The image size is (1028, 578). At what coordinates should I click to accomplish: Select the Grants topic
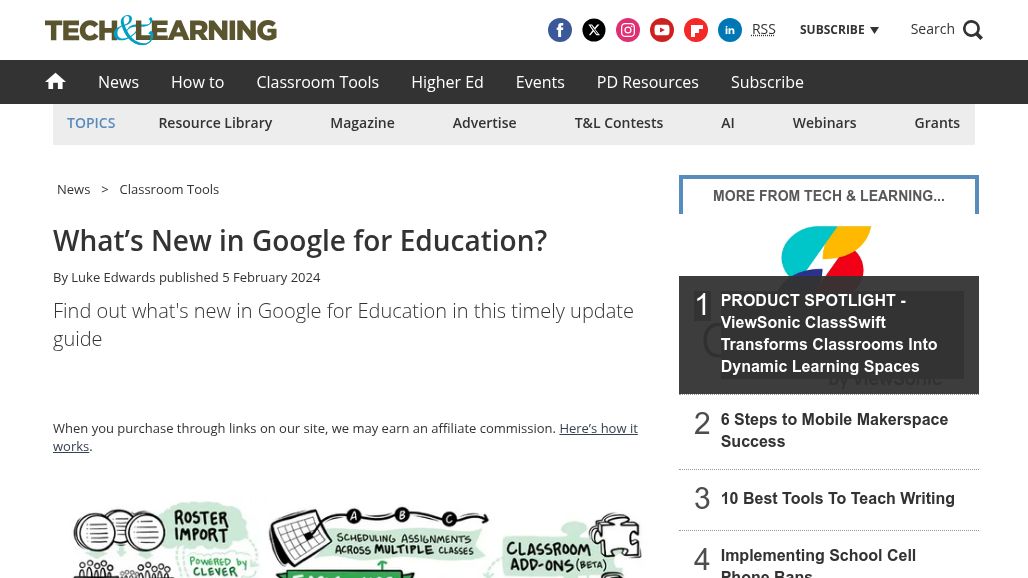click(x=937, y=123)
